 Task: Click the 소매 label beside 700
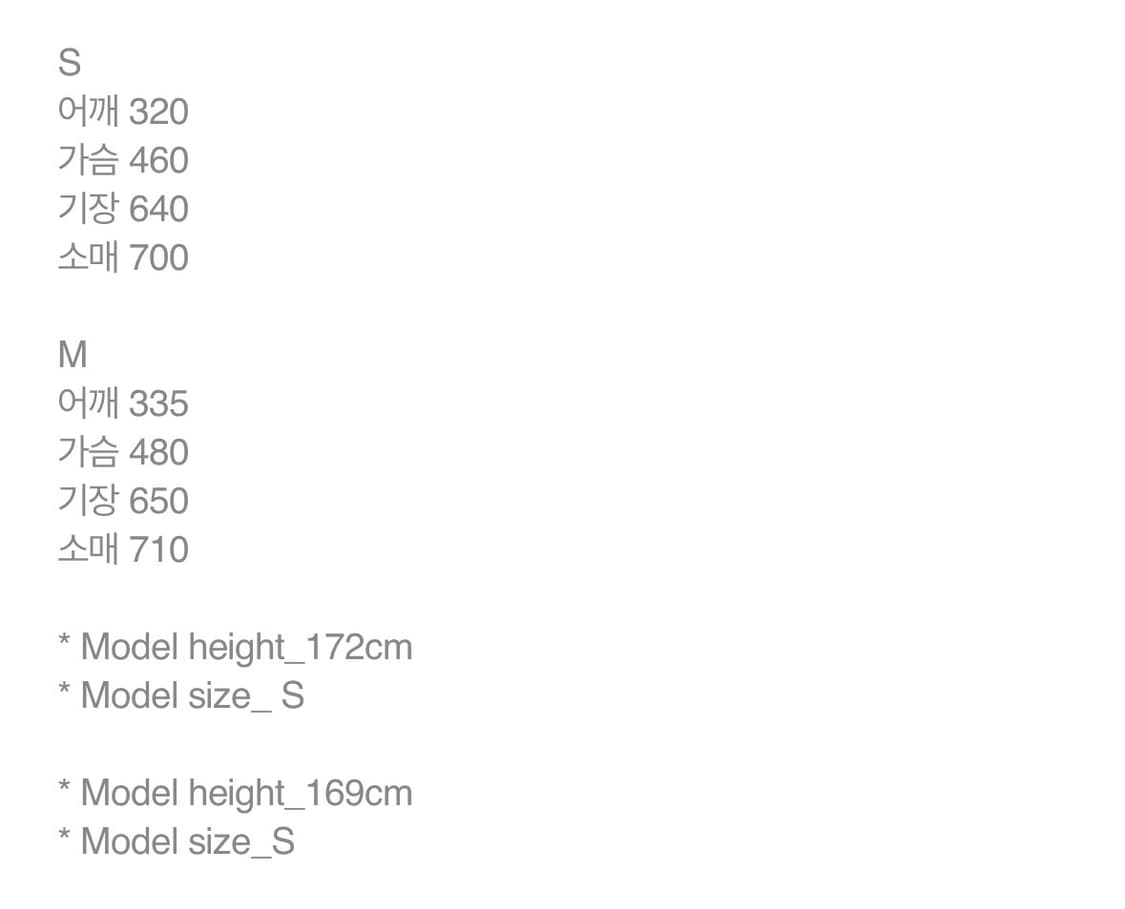88,258
